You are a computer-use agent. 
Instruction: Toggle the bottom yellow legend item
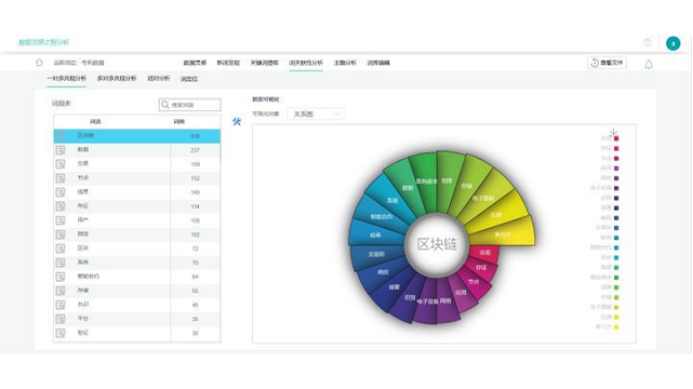tap(607, 327)
